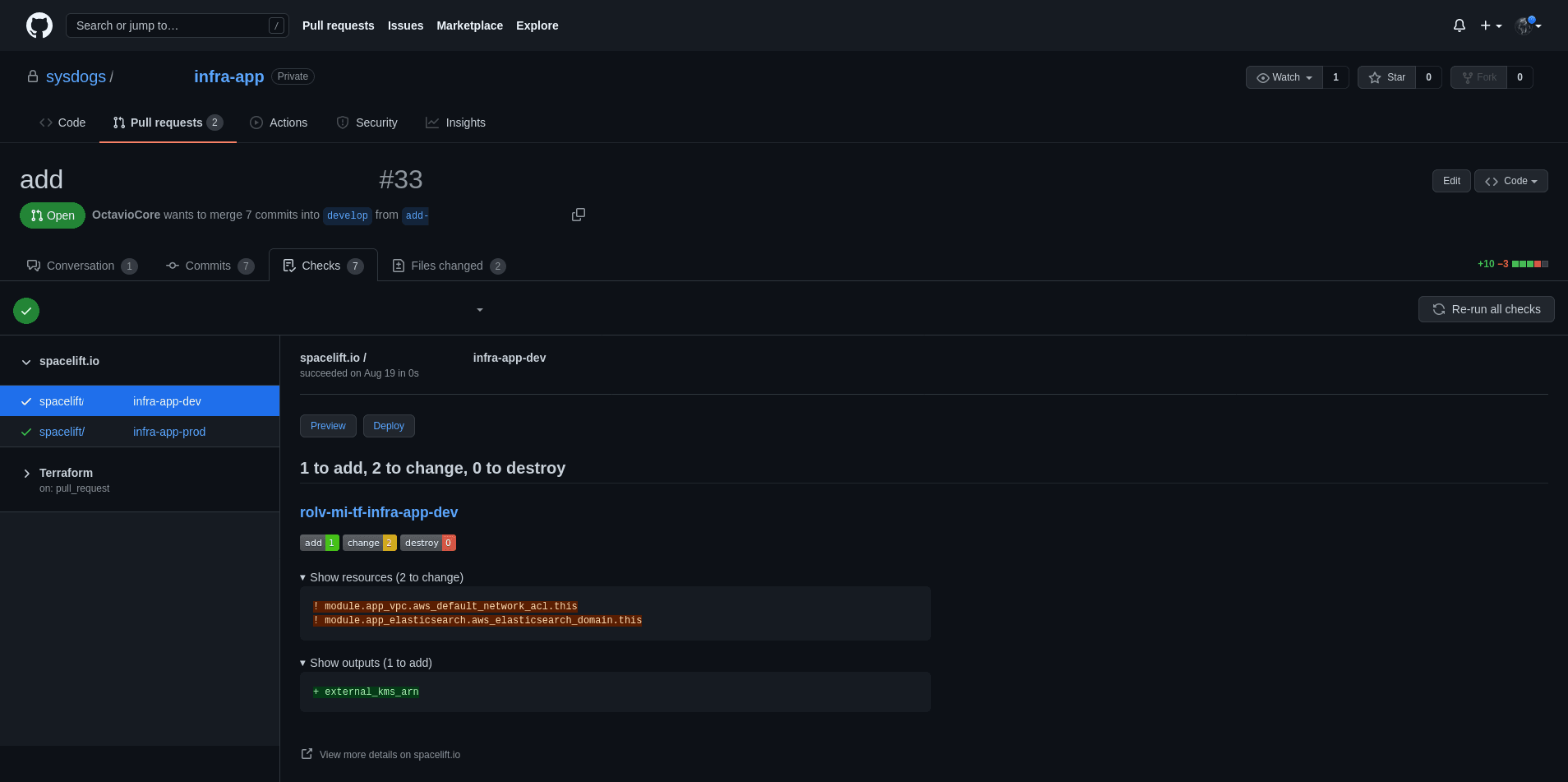Open the OctavioCore author link

click(126, 215)
